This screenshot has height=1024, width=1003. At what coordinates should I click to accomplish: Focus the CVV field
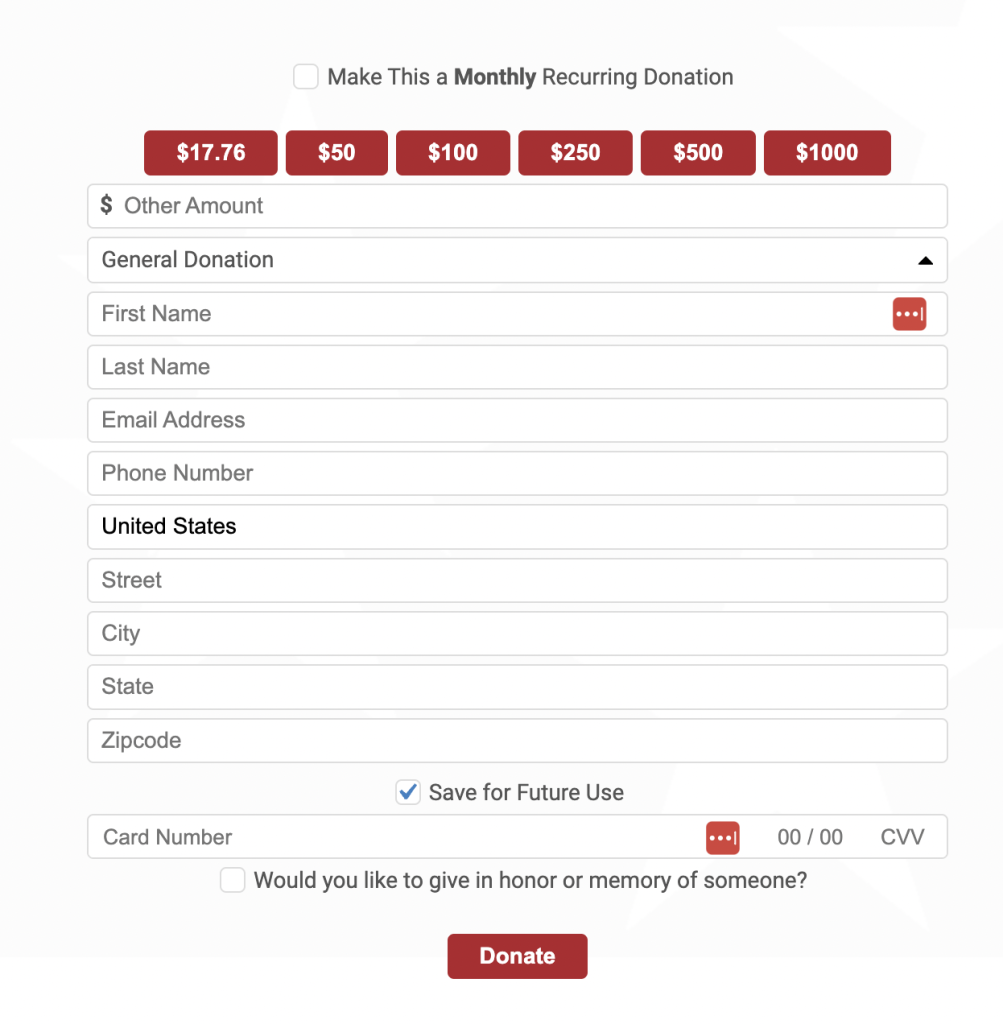(x=902, y=837)
